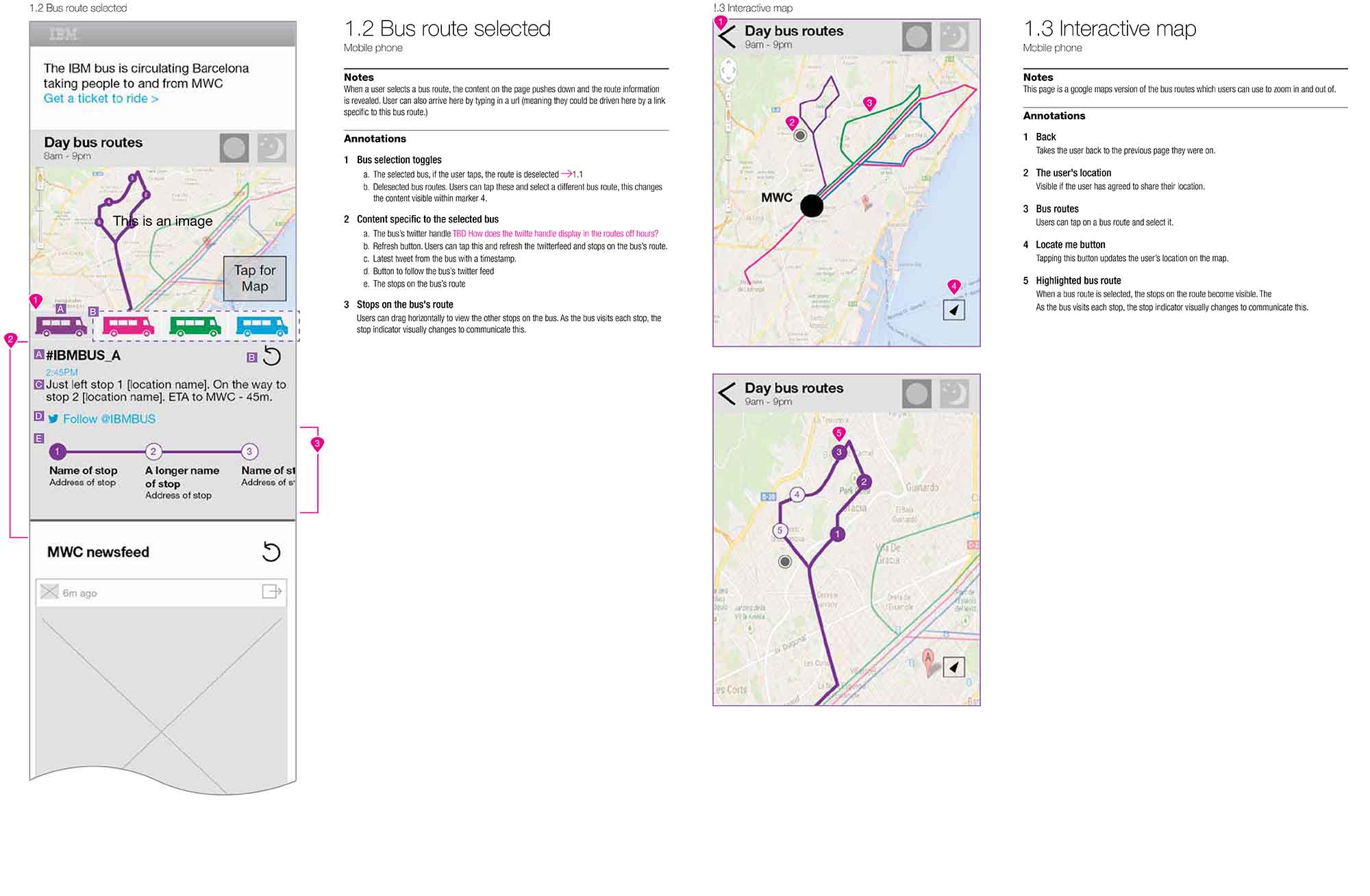1370x896 pixels.
Task: Click the large black MWC marker dot
Action: tap(812, 206)
